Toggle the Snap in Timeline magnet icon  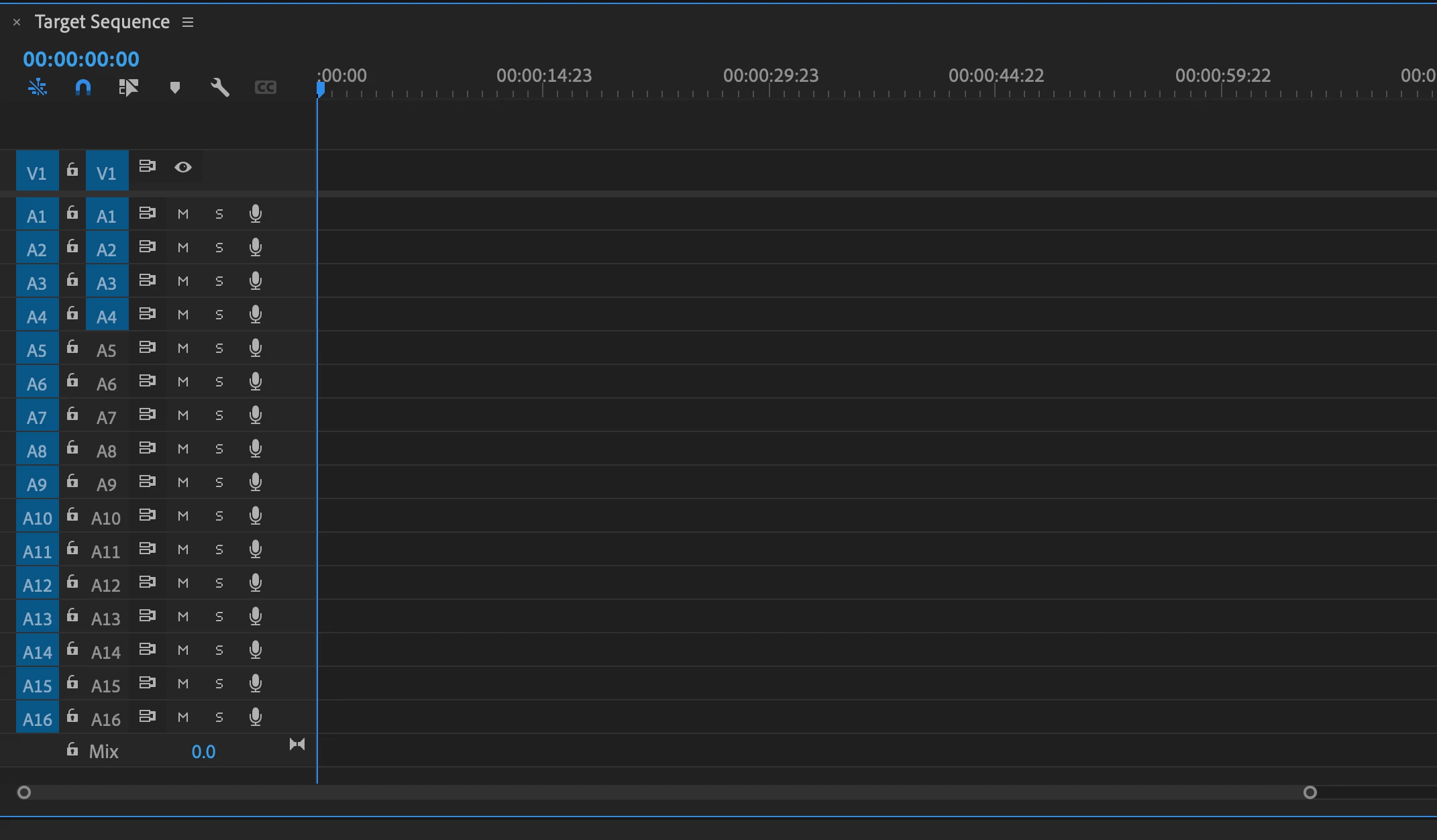(x=83, y=87)
